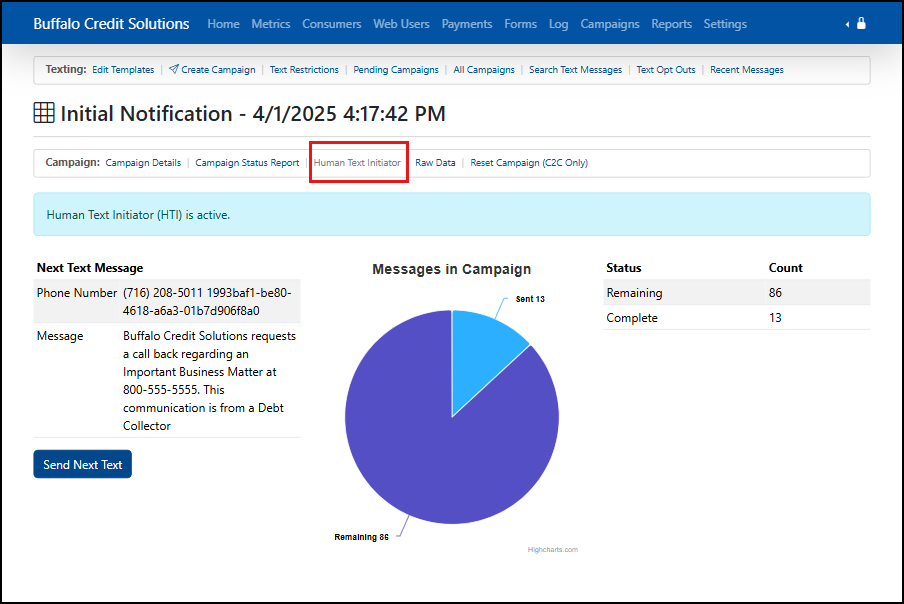Open the Buffalo Credit Solutions brand link
Viewport: 904px width, 604px height.
click(111, 24)
